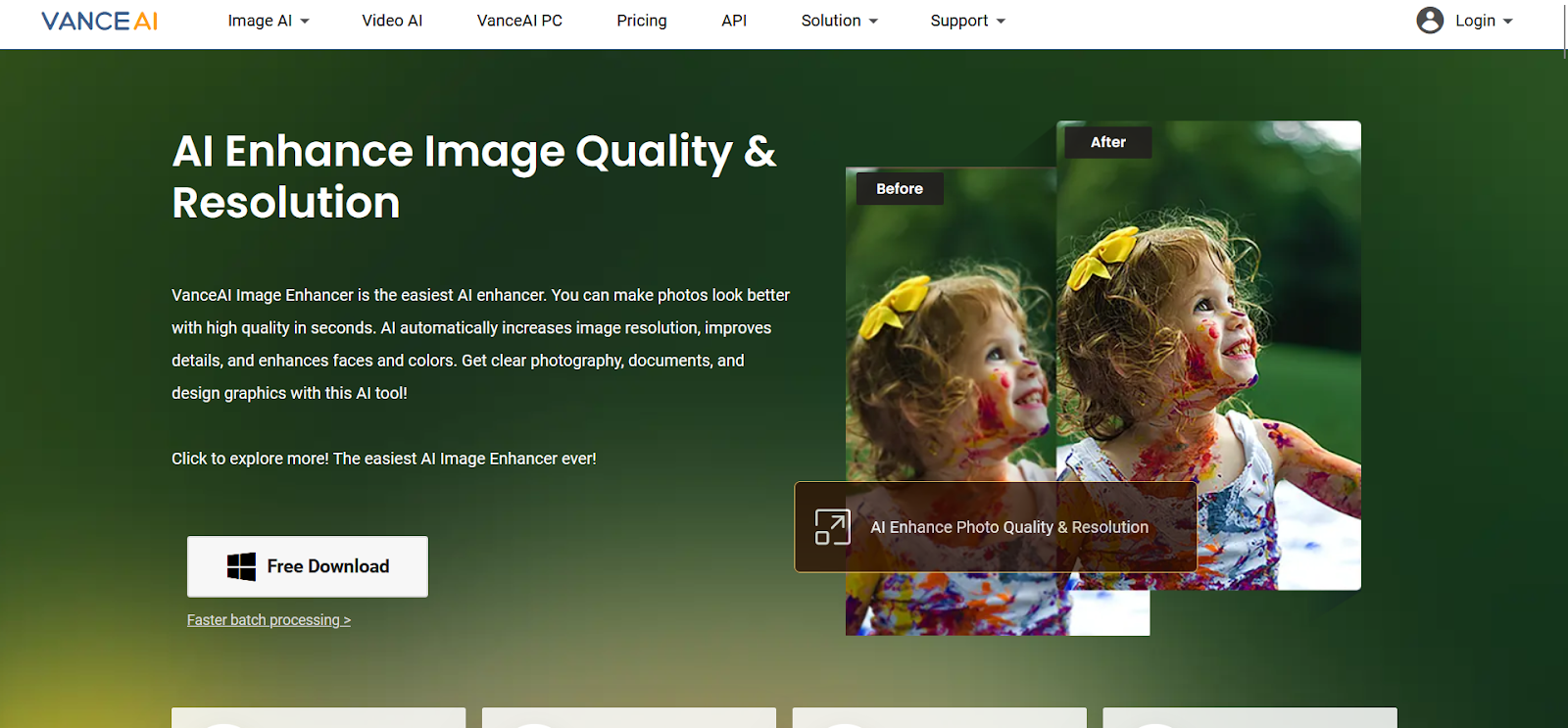The width and height of the screenshot is (1568, 728).
Task: Expand the Solution dropdown arrow
Action: (x=873, y=22)
